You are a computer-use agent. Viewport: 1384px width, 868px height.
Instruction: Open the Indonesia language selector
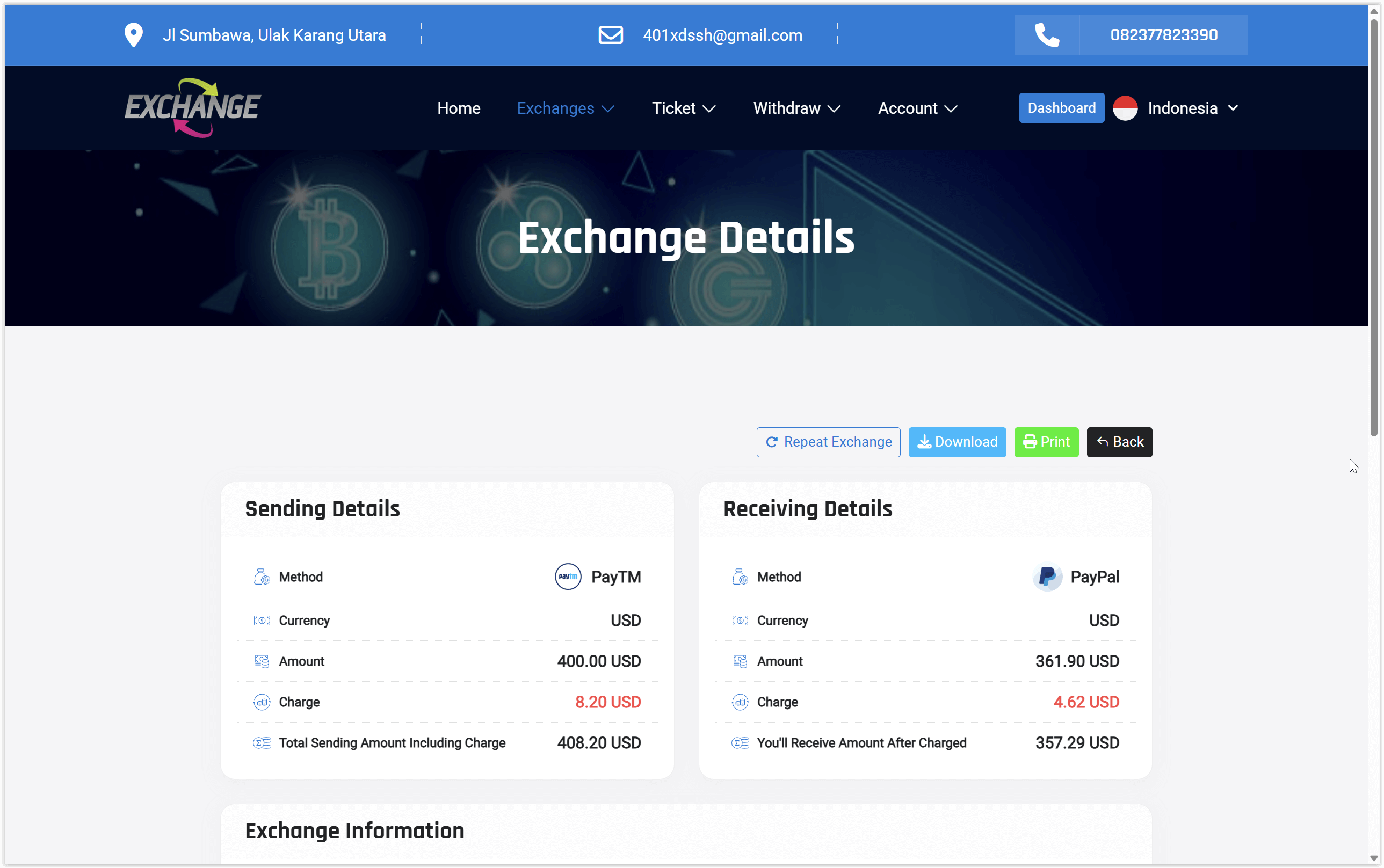1192,108
